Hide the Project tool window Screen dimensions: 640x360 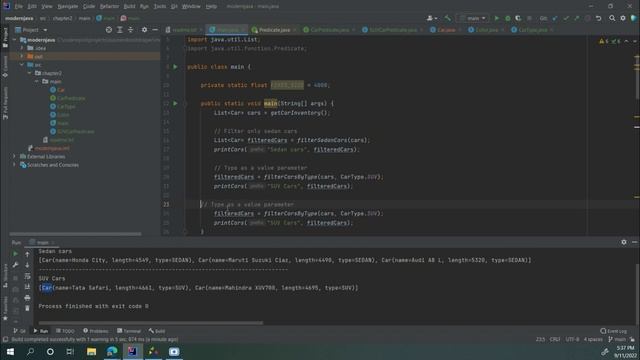tap(155, 30)
